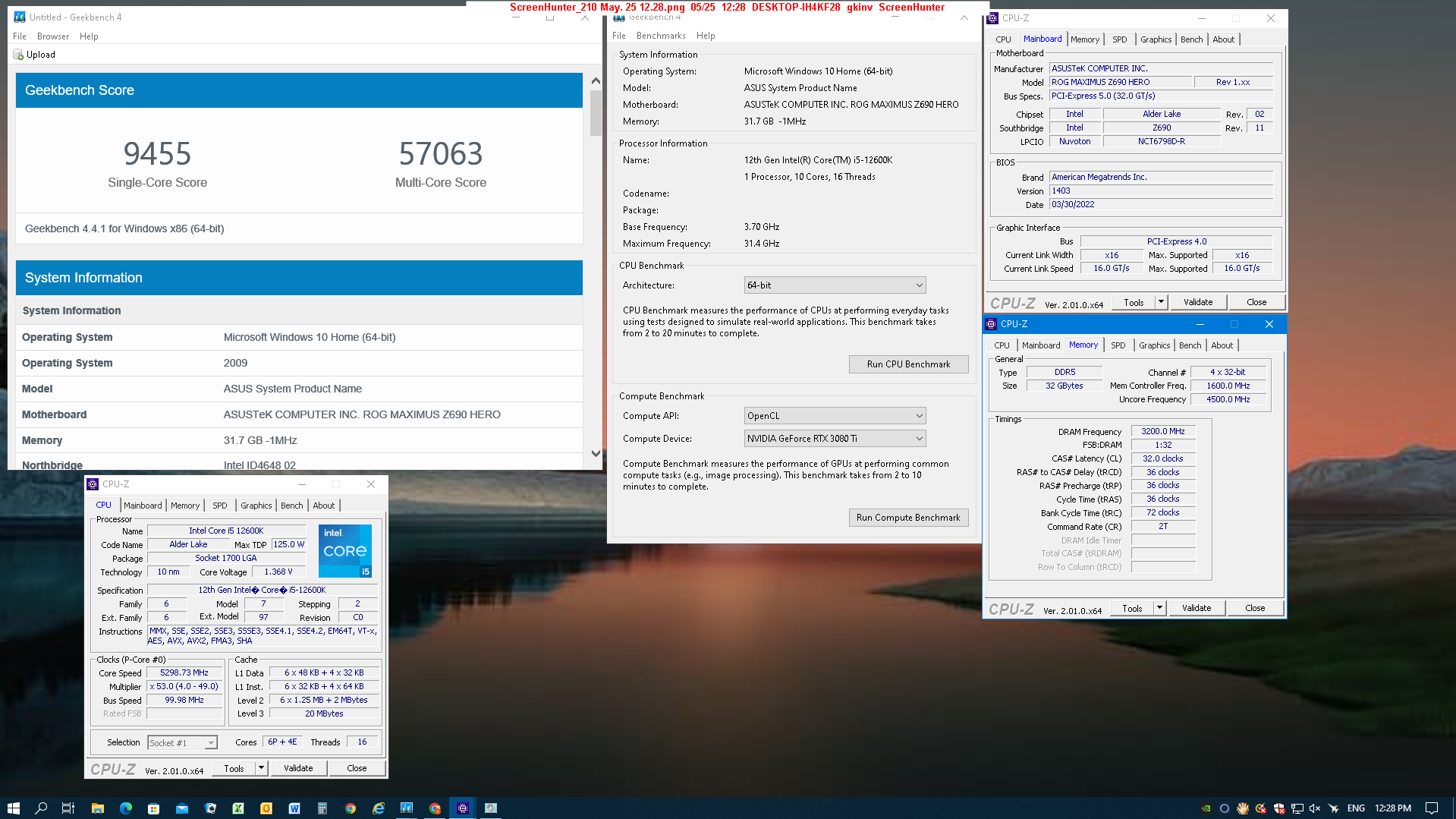The image size is (1456, 819).
Task: Click the Intel Core i5 logo in CPU-Z
Action: 345,550
